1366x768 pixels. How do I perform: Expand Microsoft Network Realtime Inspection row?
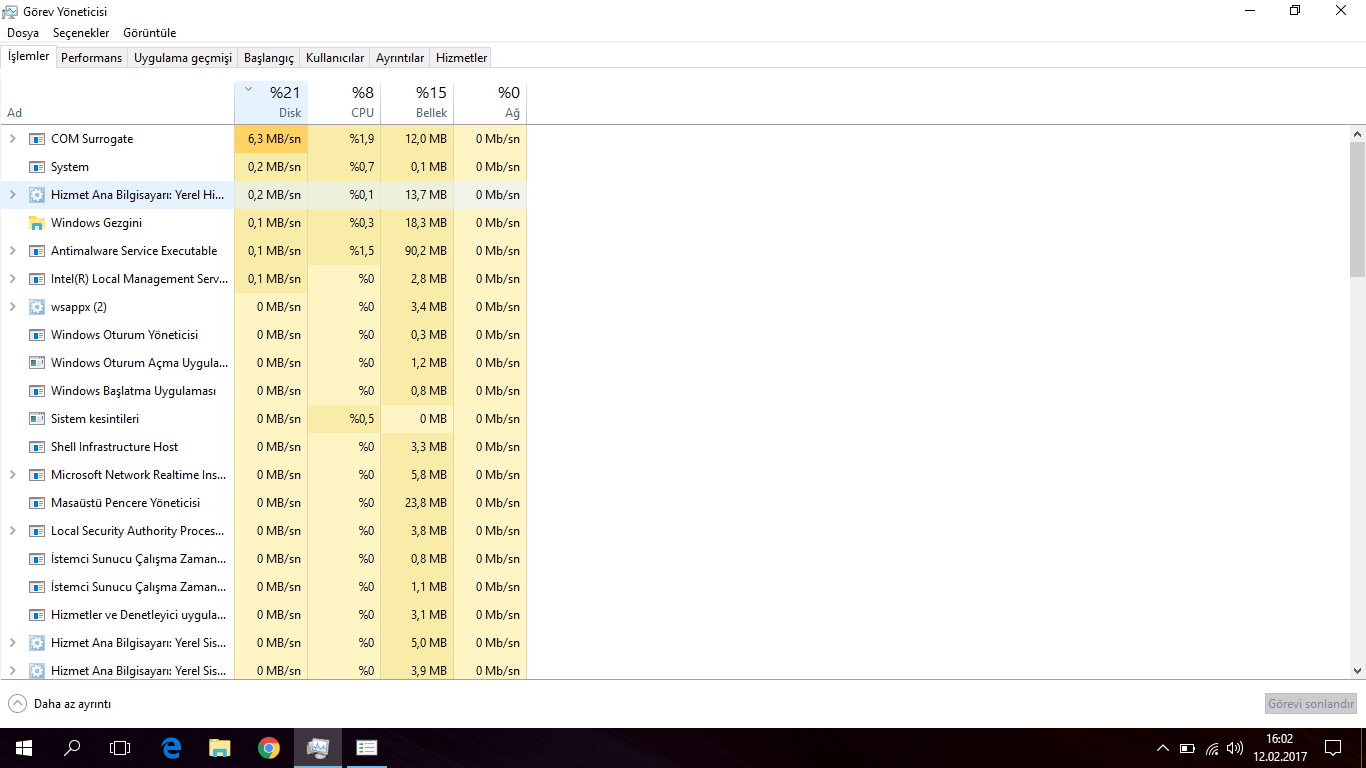(x=12, y=475)
